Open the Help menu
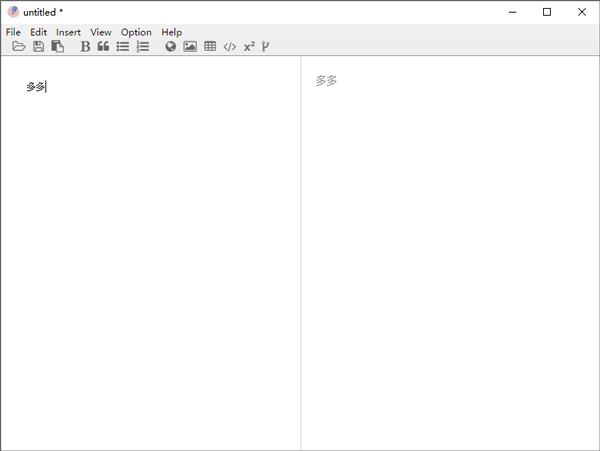The image size is (600, 451). tap(171, 32)
